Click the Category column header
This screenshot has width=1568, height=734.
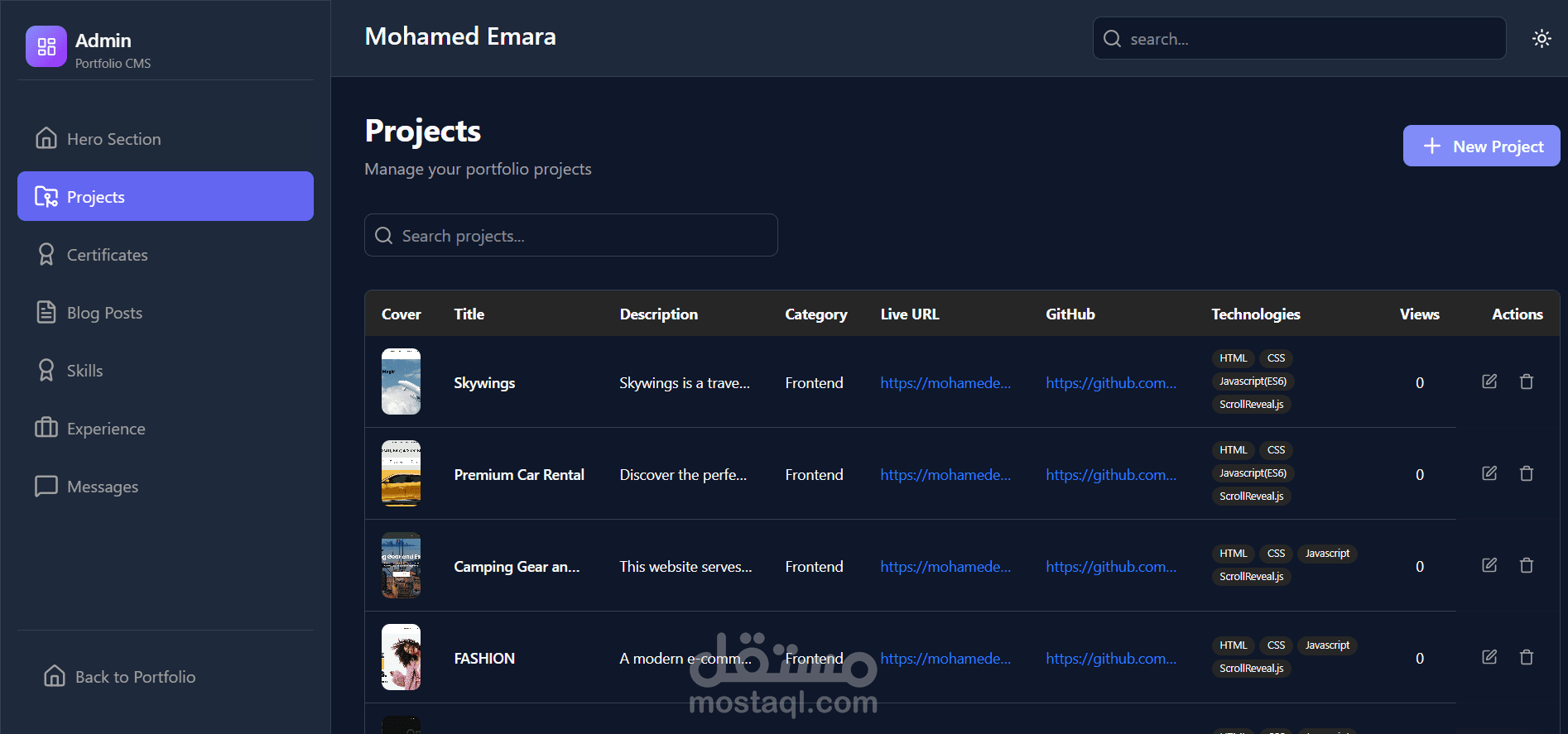coord(816,314)
